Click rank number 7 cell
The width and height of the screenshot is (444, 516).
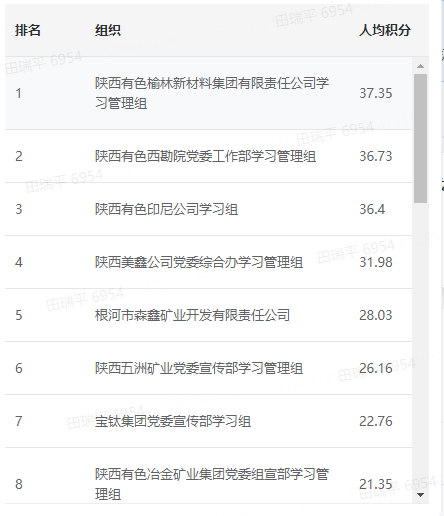pyautogui.click(x=19, y=421)
